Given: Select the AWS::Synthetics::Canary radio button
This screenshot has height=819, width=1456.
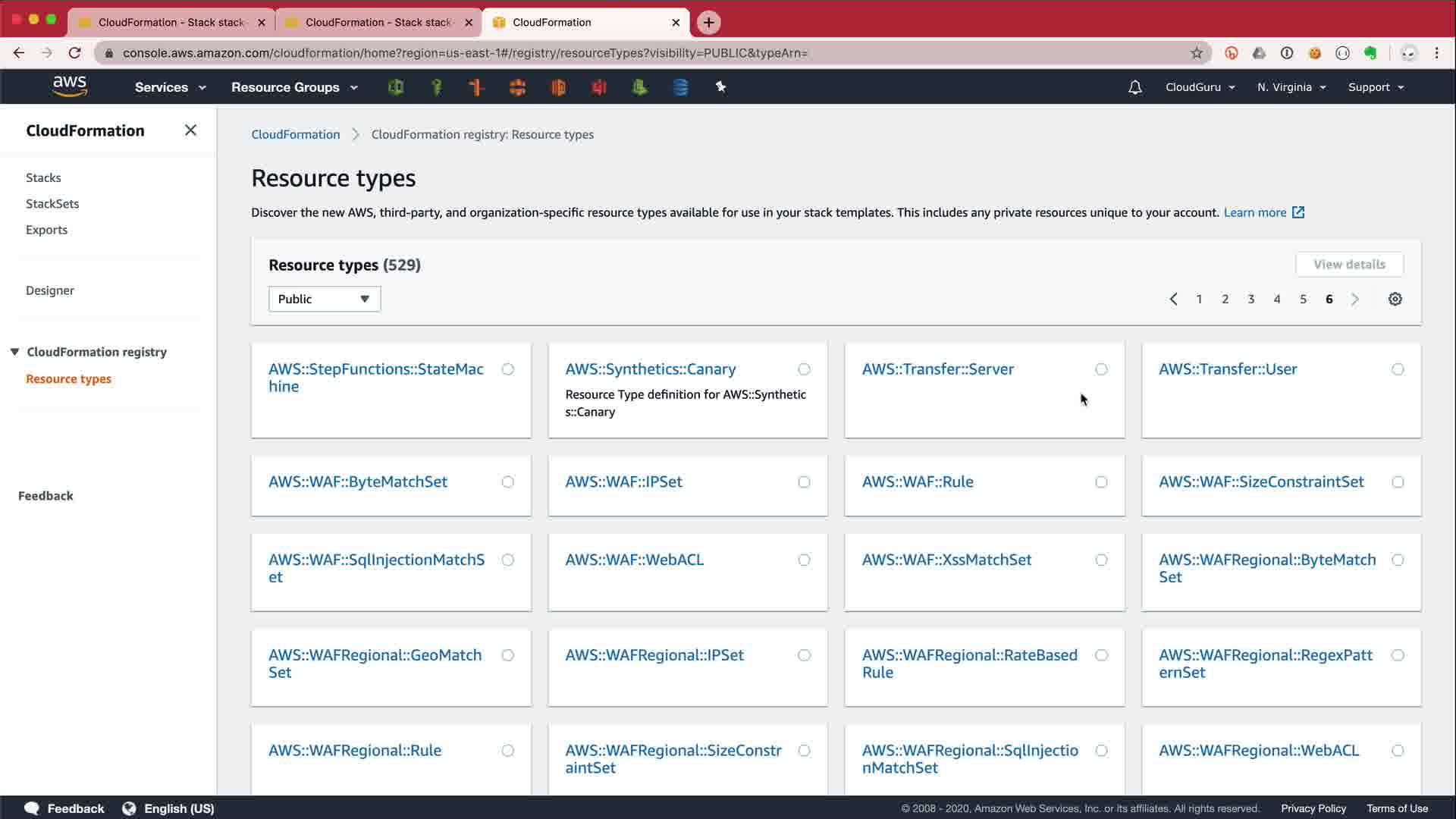Looking at the screenshot, I should point(804,369).
